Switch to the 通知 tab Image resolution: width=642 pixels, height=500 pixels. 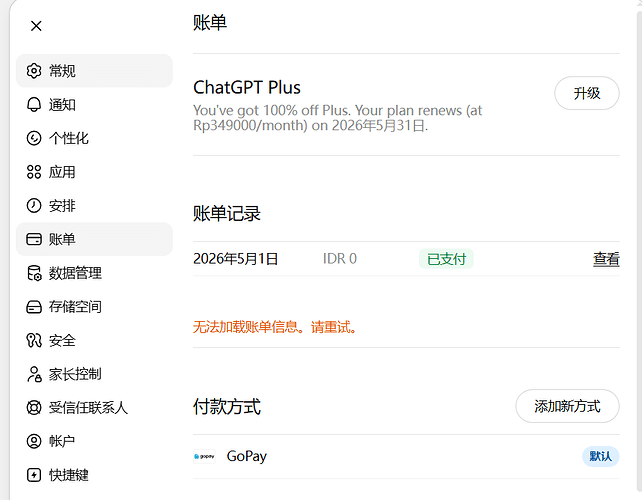click(94, 104)
